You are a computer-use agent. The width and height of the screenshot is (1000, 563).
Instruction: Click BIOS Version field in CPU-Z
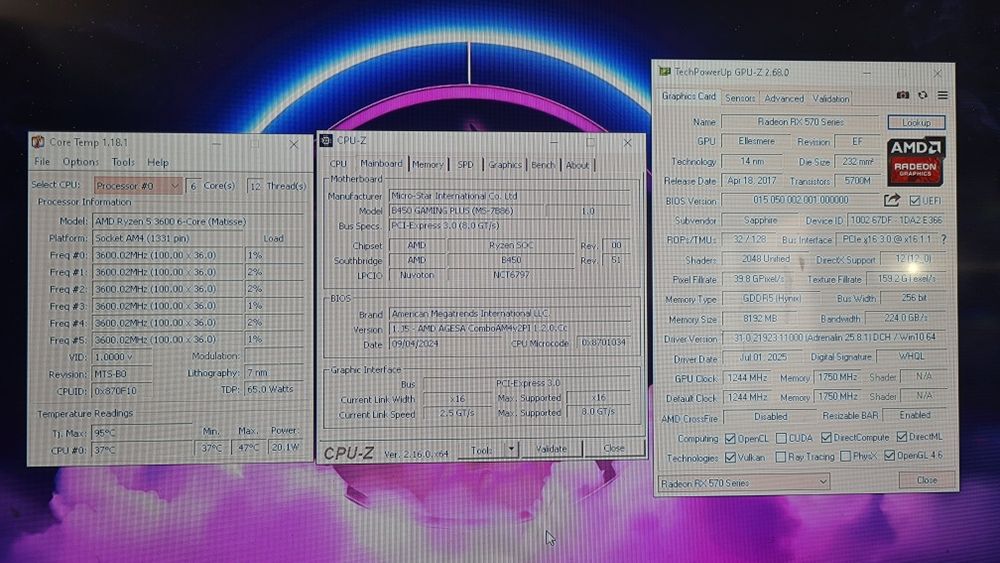tap(510, 328)
